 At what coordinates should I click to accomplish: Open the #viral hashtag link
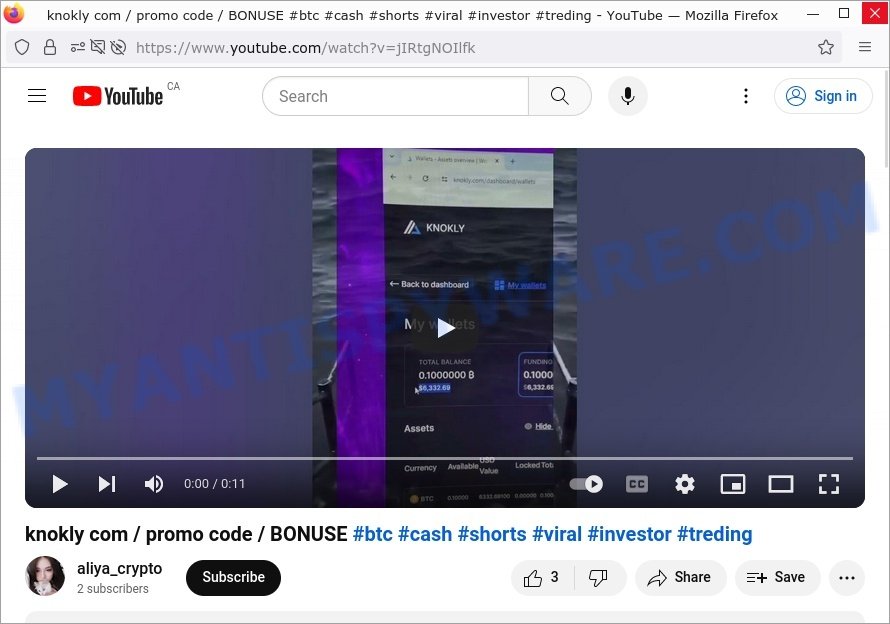tap(557, 534)
